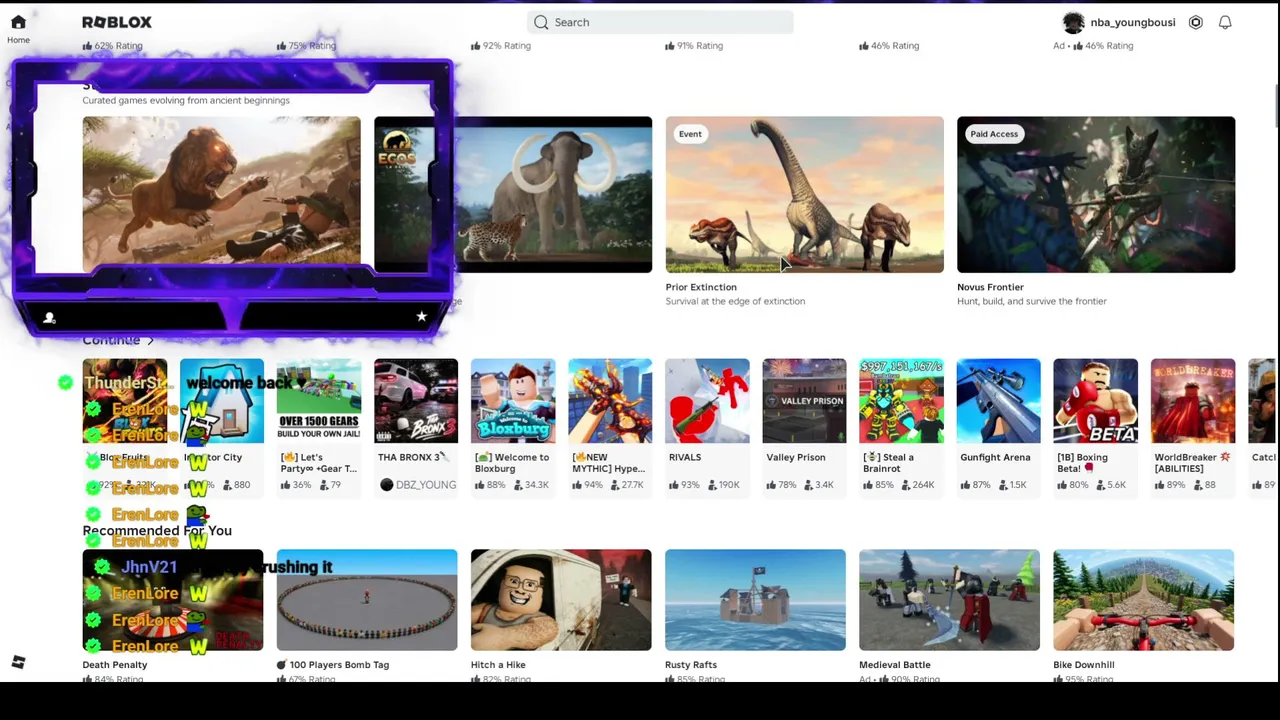Click the RIVALS 93% rating icon
This screenshot has height=720, width=1280.
coord(673,485)
